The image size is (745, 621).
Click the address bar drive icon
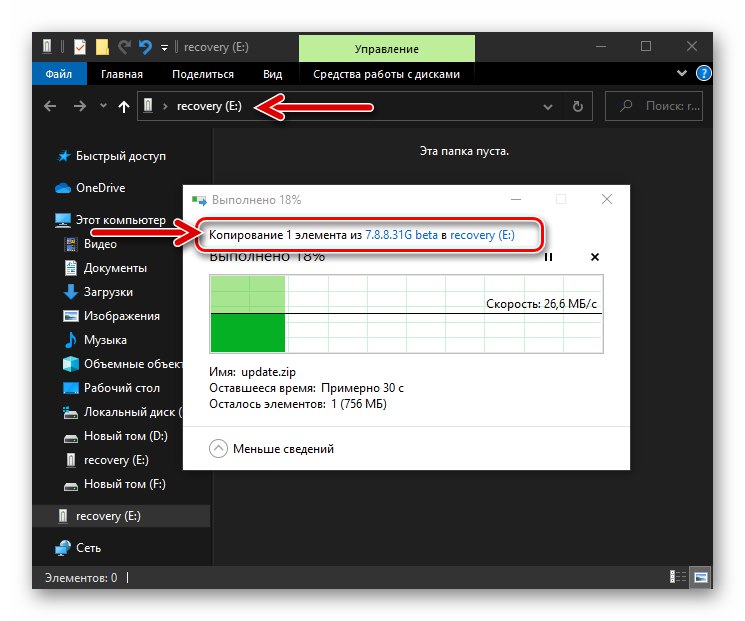148,105
